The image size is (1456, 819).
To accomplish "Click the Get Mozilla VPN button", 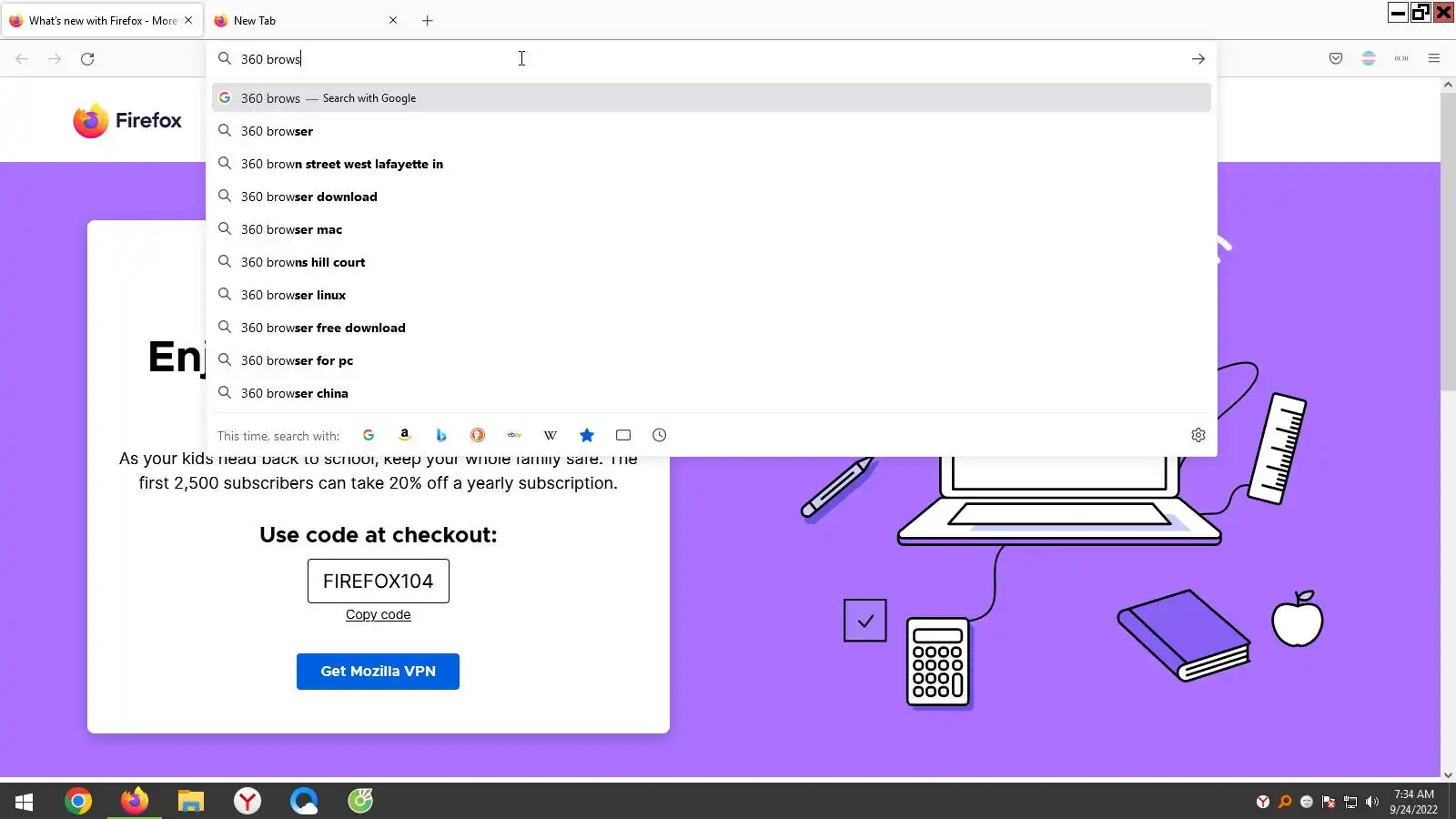I will (x=378, y=672).
